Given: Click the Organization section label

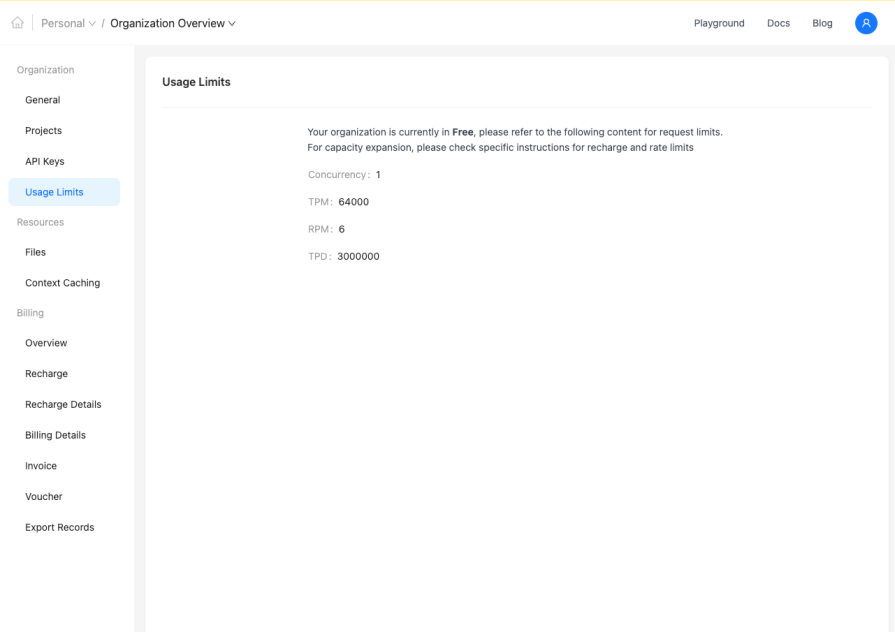Looking at the screenshot, I should click(45, 70).
